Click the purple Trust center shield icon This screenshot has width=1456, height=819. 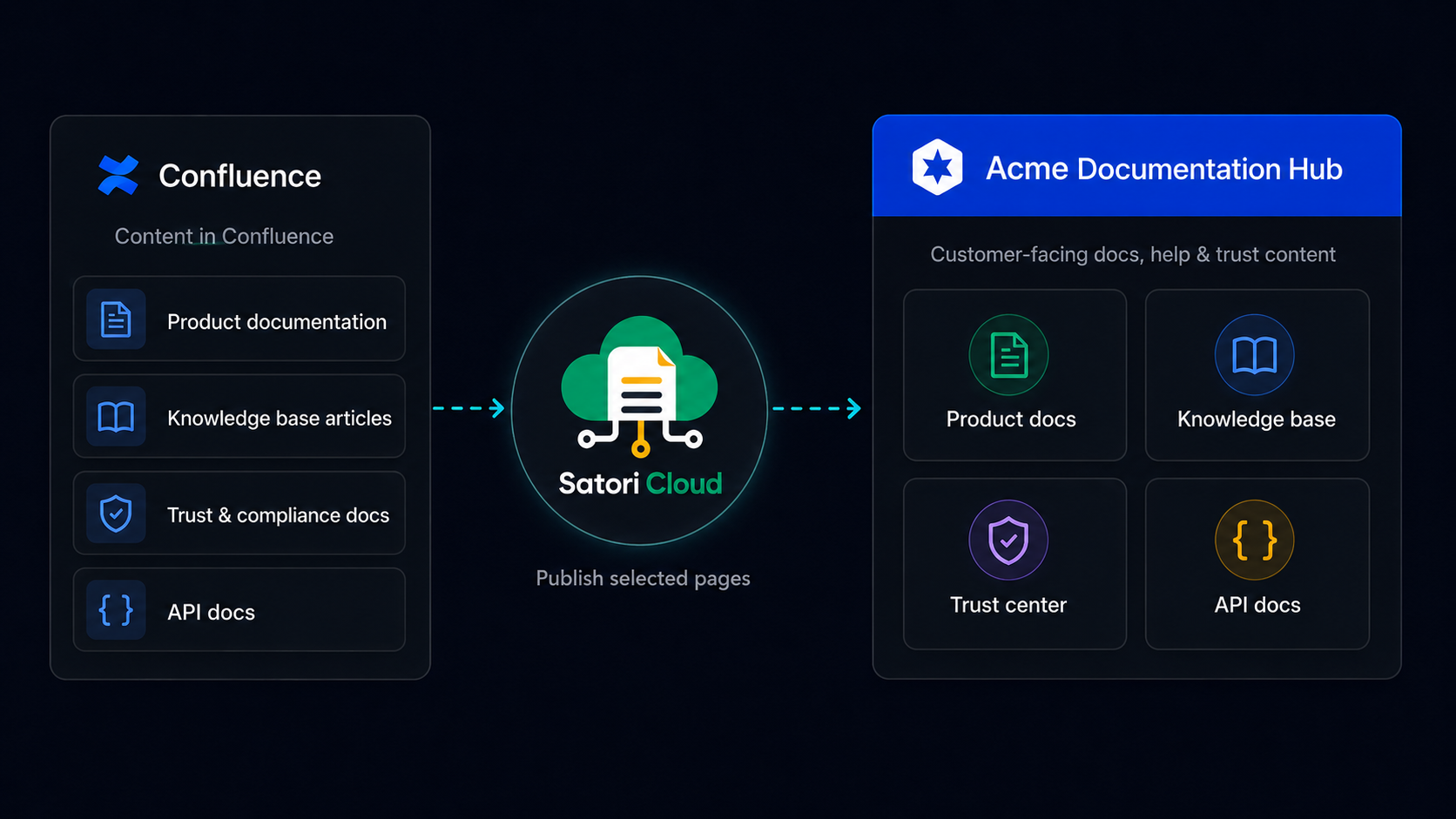pyautogui.click(x=1008, y=540)
